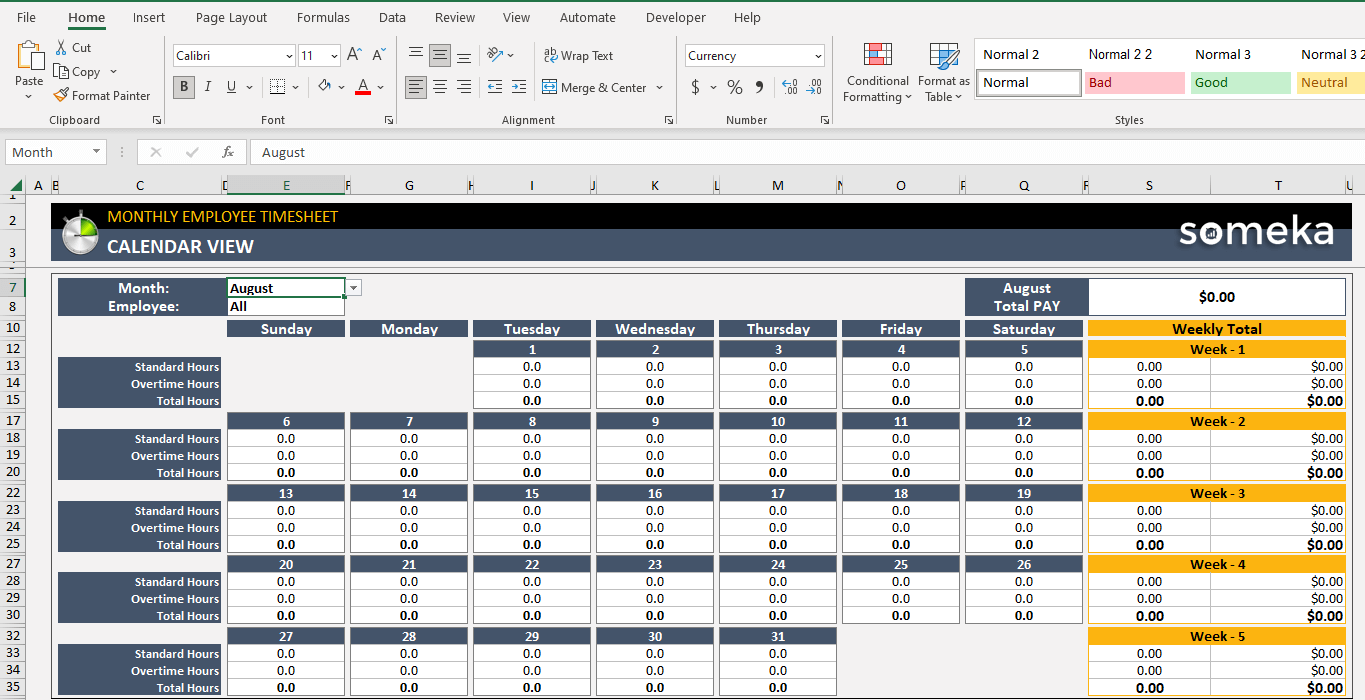Viewport: 1365px width, 700px height.
Task: Switch to the Formulas ribbon tab
Action: 322,17
